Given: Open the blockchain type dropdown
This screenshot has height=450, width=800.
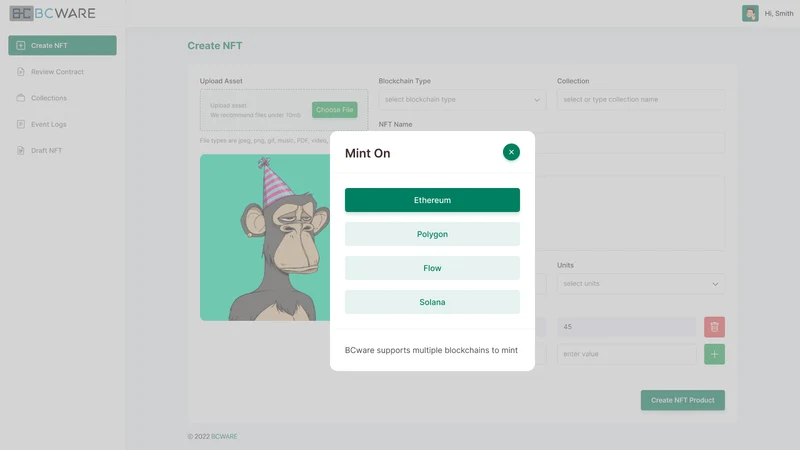Looking at the screenshot, I should 462,99.
